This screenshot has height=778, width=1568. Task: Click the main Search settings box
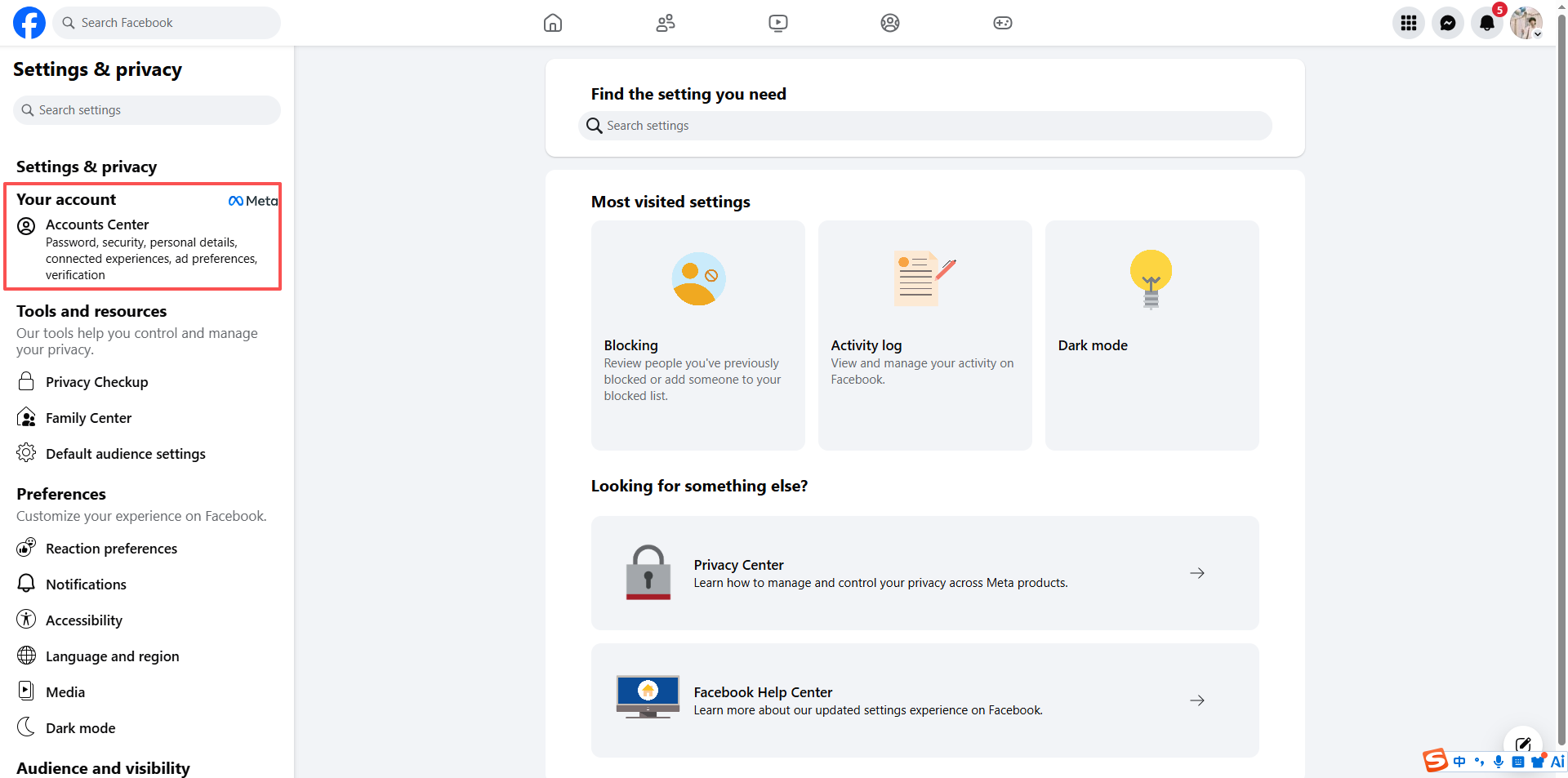click(x=924, y=126)
